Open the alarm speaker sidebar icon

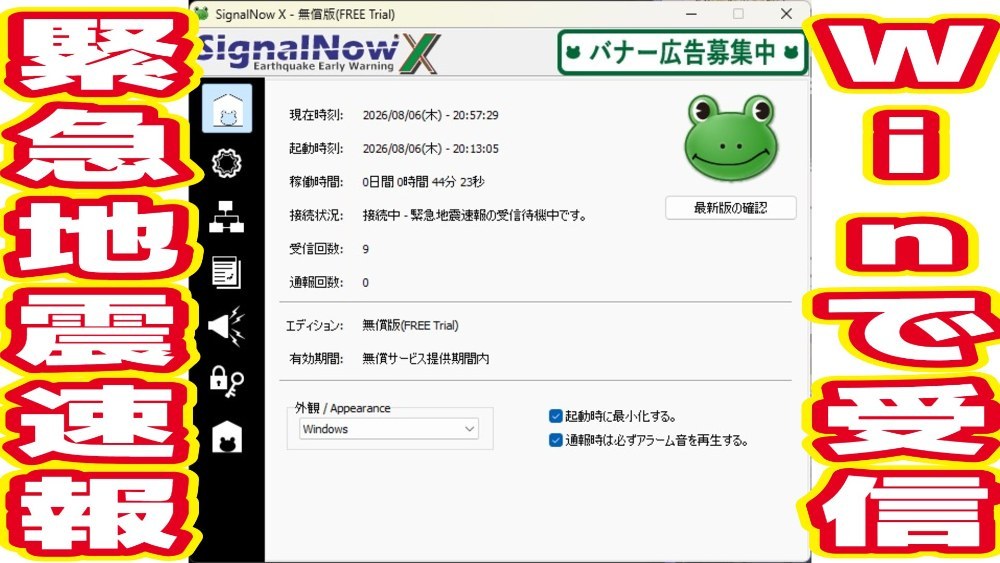point(227,326)
